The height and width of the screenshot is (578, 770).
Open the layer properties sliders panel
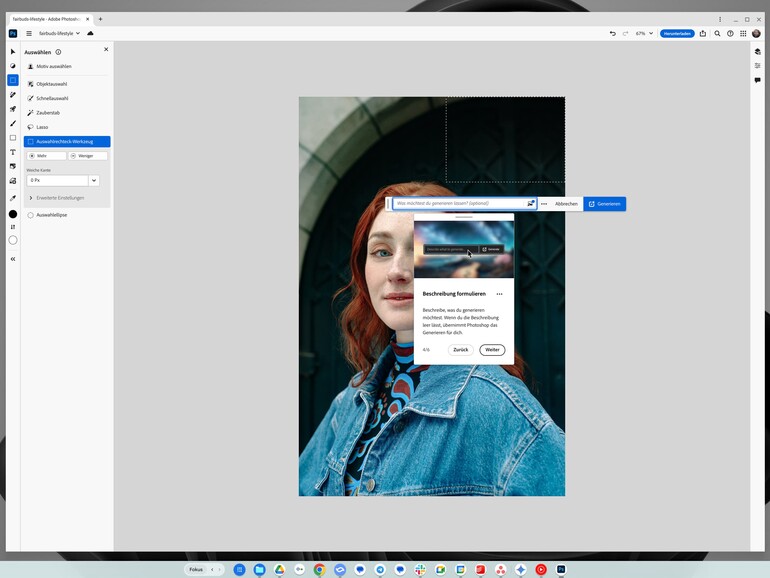tap(758, 66)
